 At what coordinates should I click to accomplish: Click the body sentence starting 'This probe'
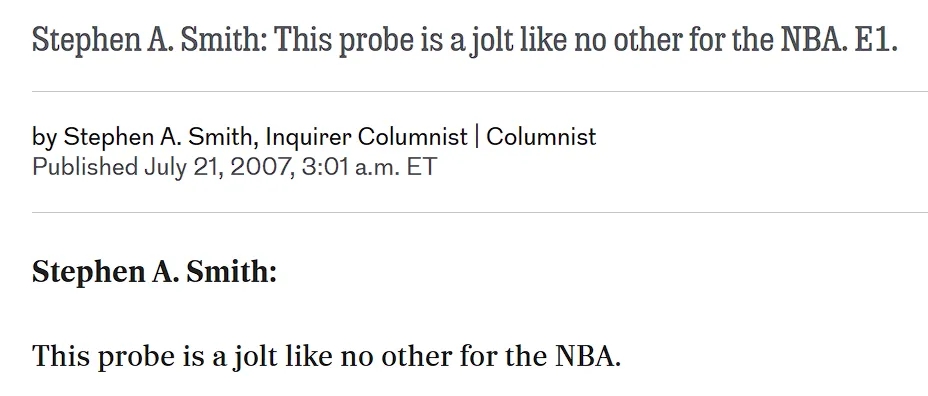pyautogui.click(x=326, y=356)
